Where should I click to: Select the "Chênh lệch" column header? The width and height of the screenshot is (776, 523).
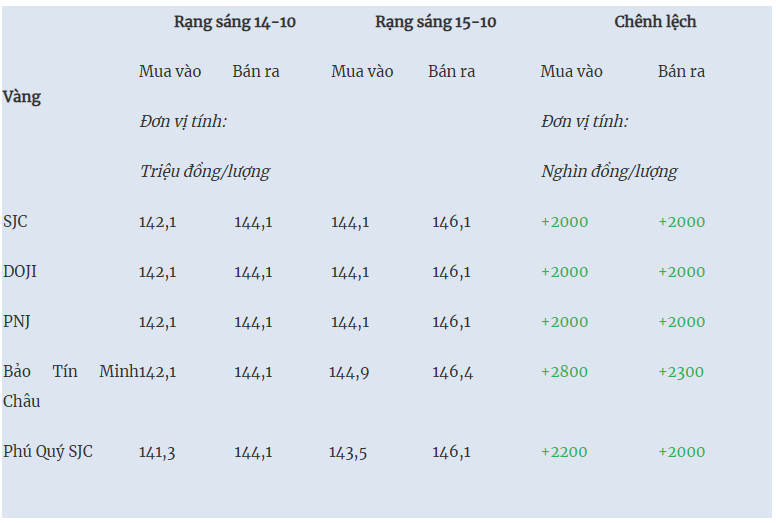[x=655, y=22]
